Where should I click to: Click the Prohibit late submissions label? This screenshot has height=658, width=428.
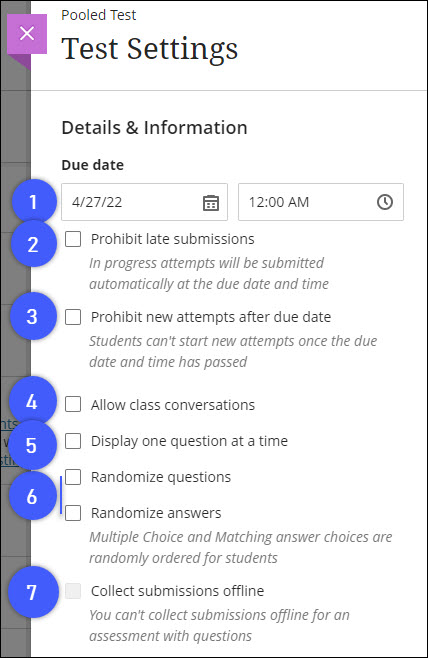coord(172,239)
